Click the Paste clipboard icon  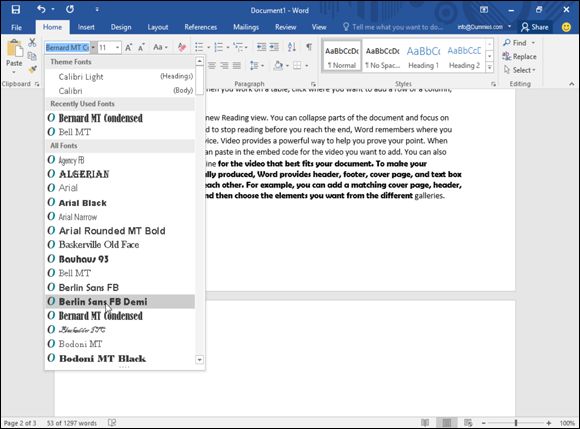14,48
